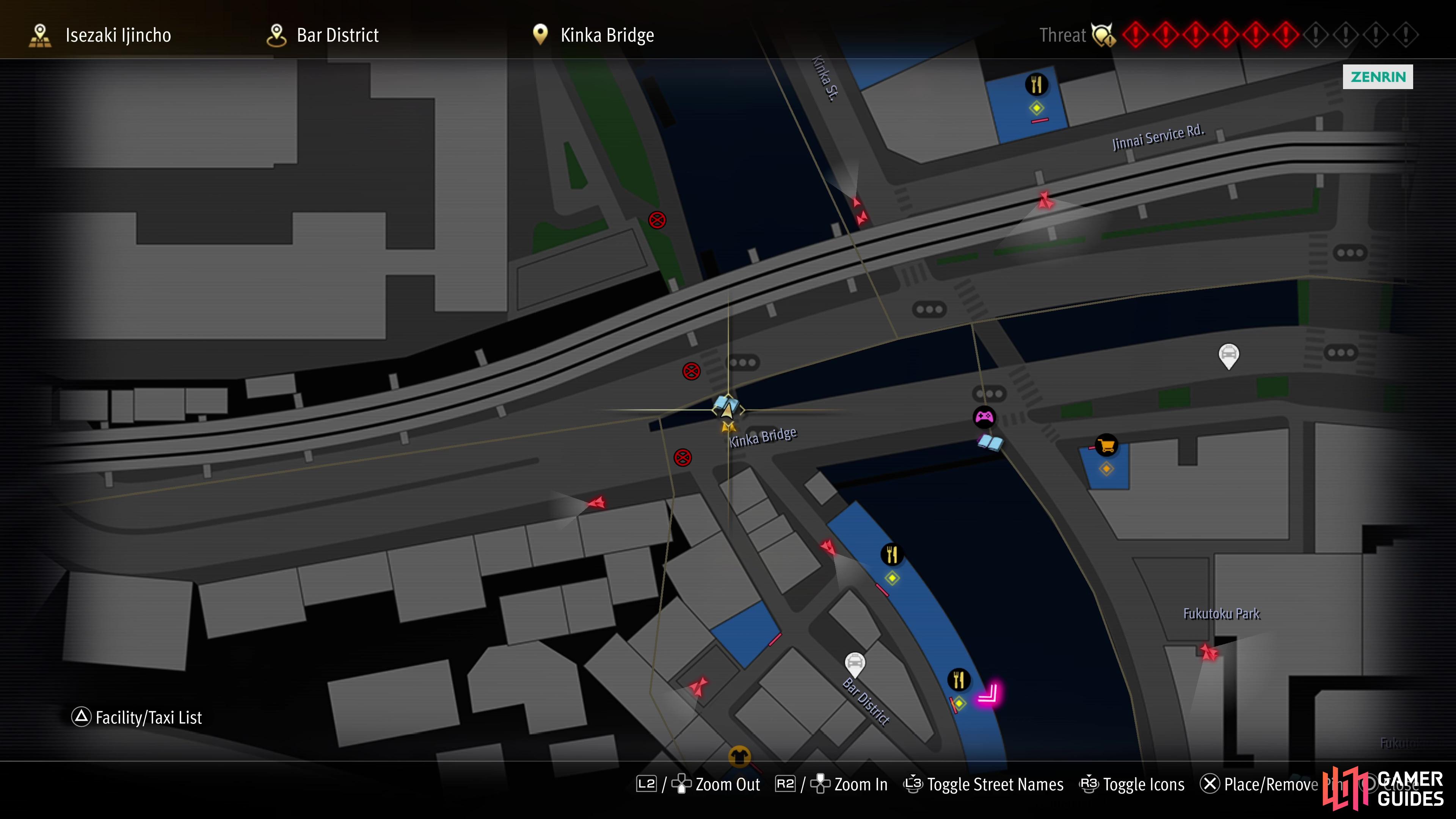The width and height of the screenshot is (1456, 819).
Task: Click red enemy marker on Jinnai Service Rd.
Action: pos(1045,201)
